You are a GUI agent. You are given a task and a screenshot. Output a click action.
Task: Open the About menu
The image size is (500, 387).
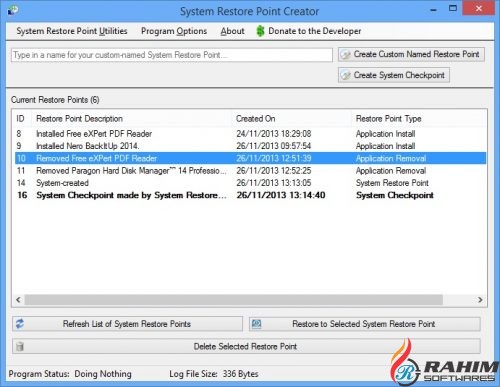[232, 31]
